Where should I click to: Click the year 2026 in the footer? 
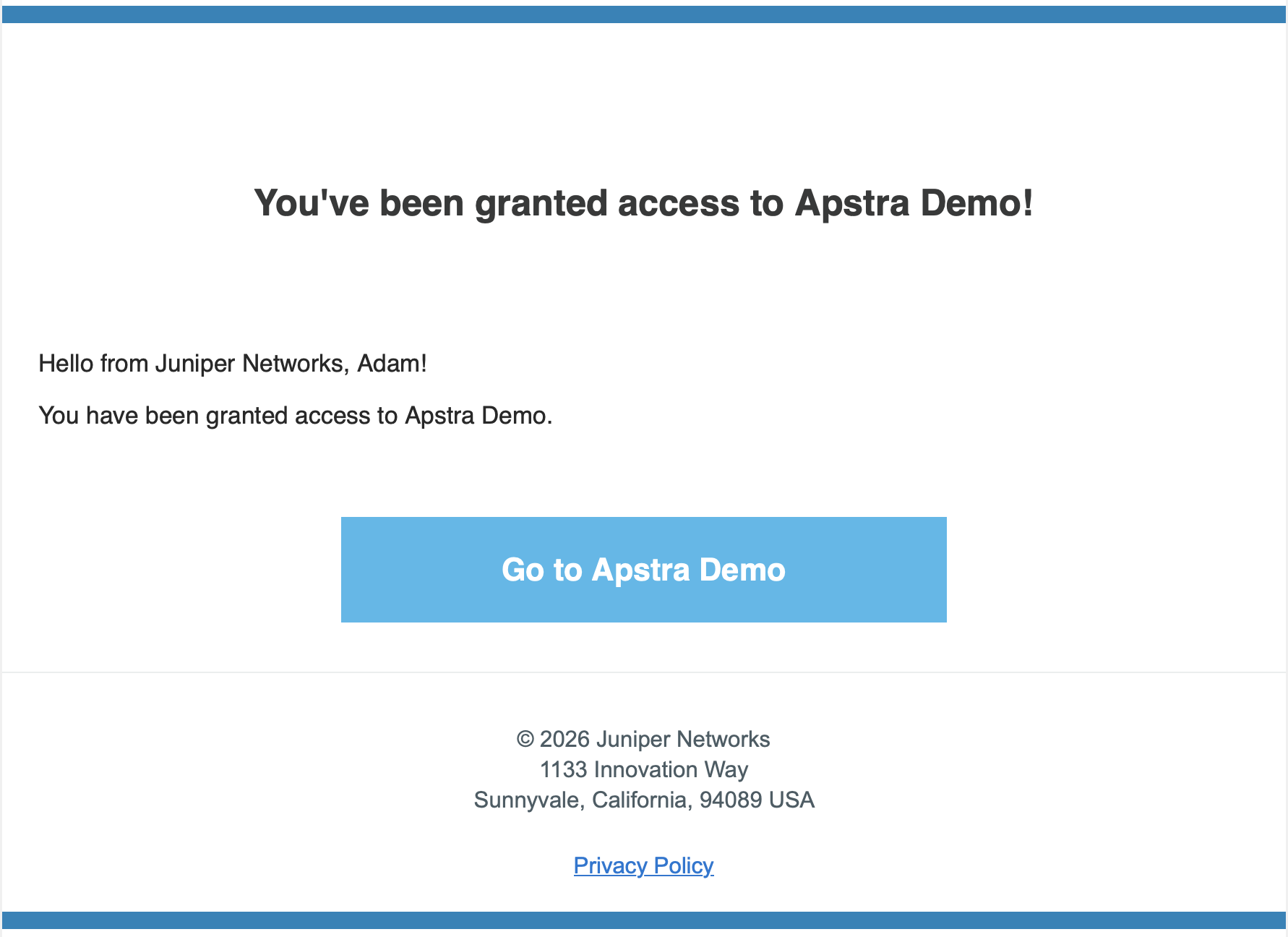[x=564, y=740]
